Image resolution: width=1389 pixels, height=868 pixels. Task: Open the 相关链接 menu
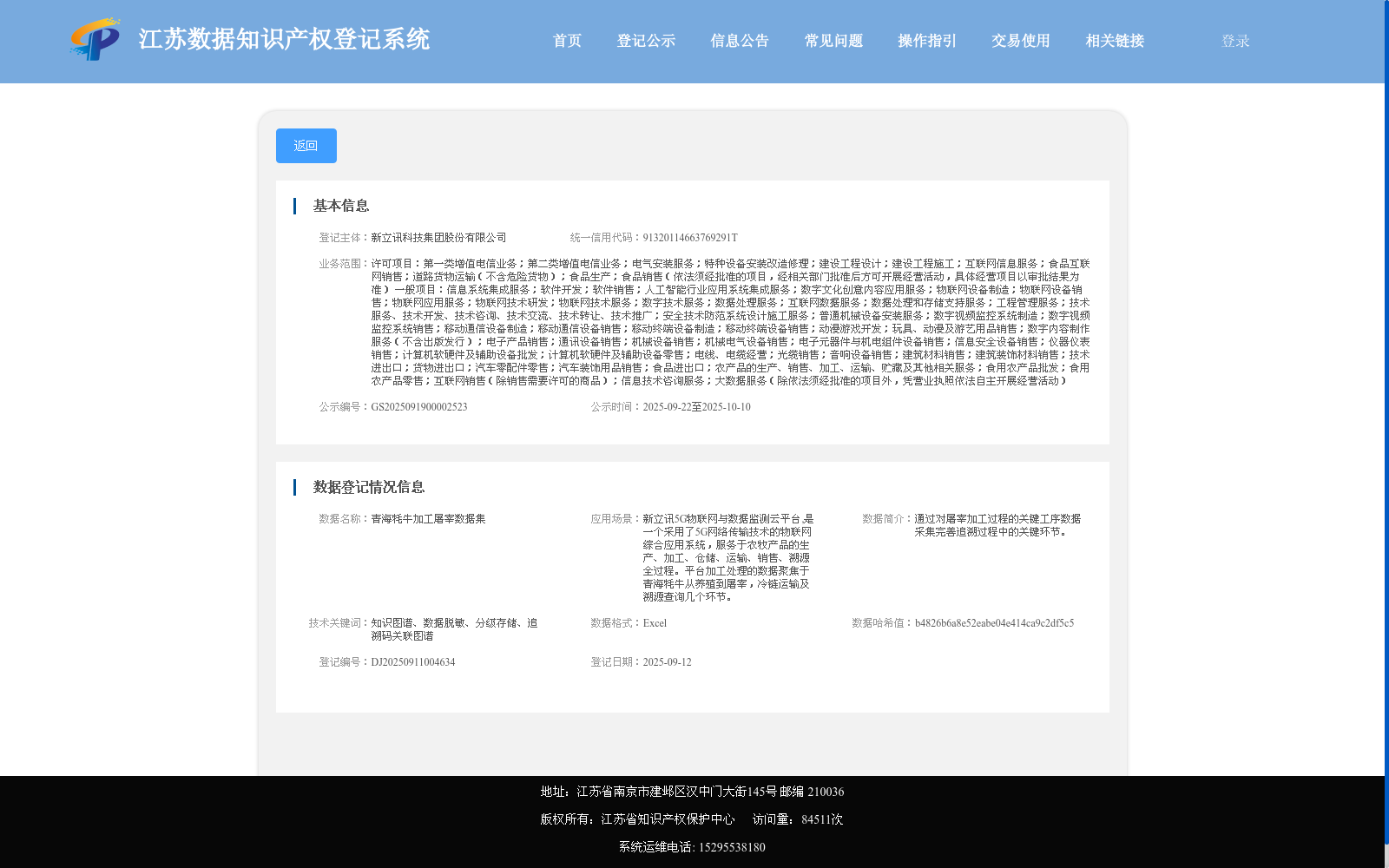click(x=1115, y=41)
